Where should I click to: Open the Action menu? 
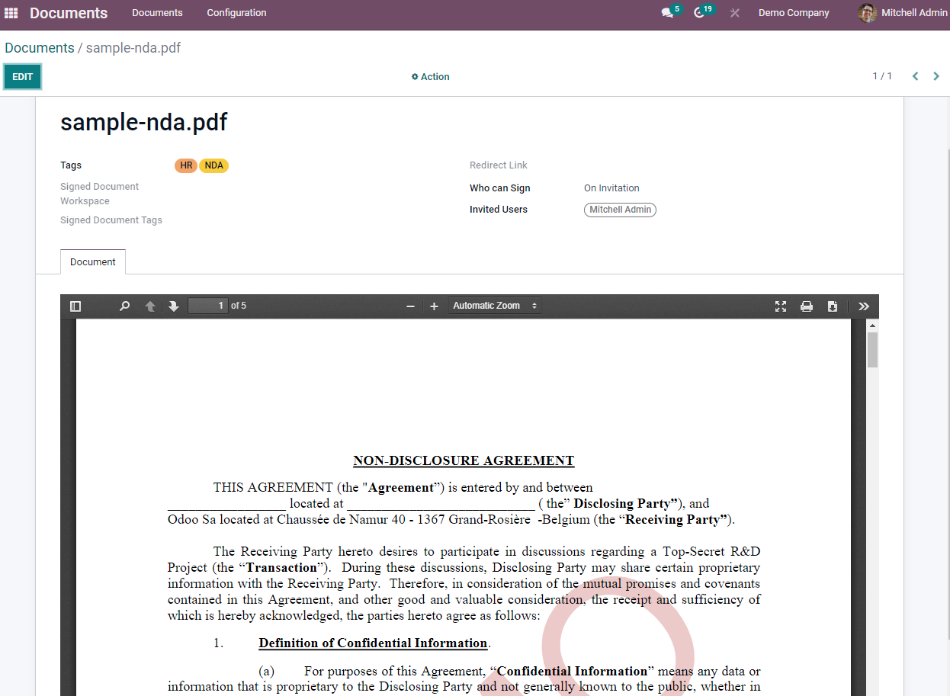click(430, 76)
